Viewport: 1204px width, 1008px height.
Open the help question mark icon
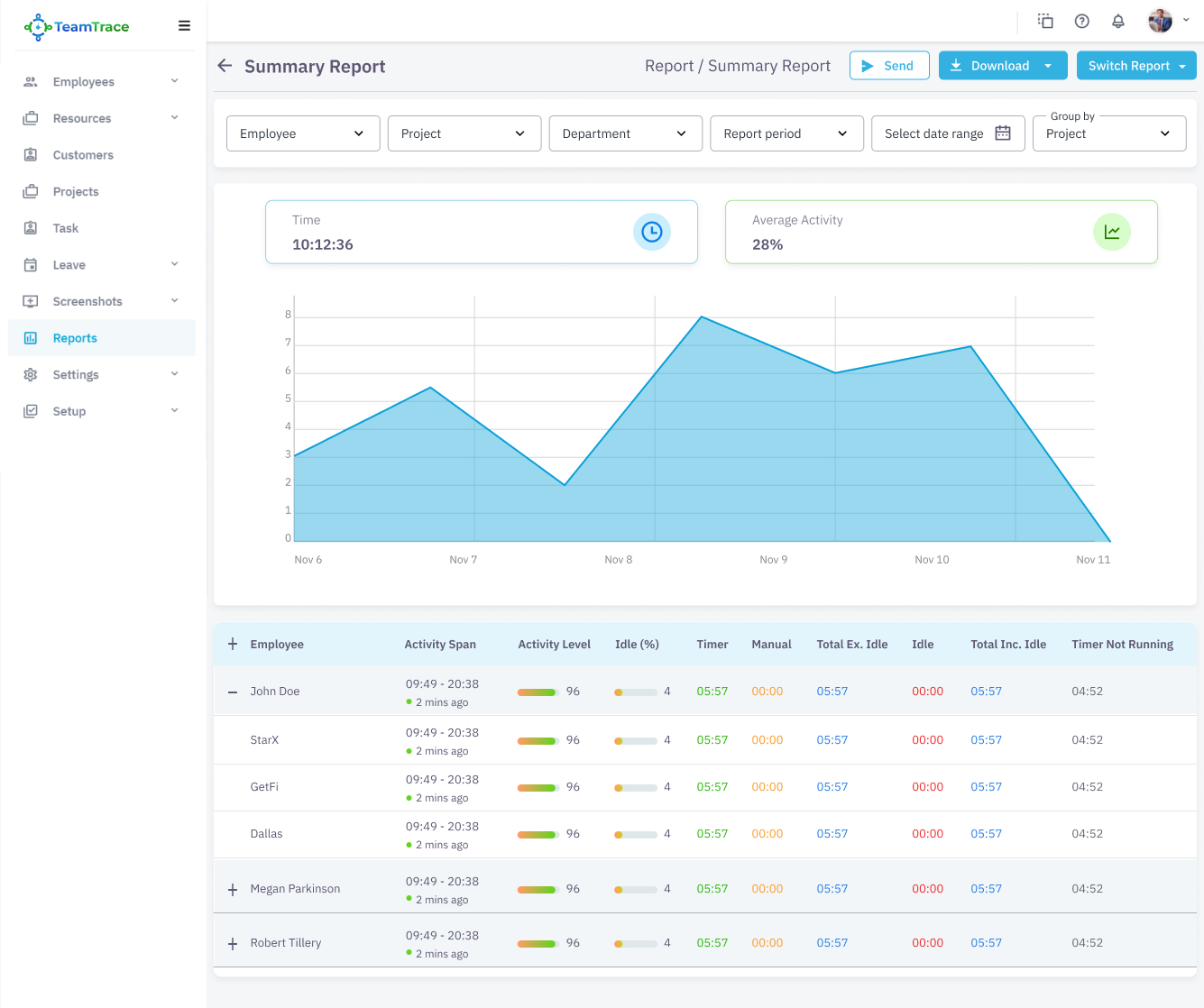click(x=1082, y=22)
